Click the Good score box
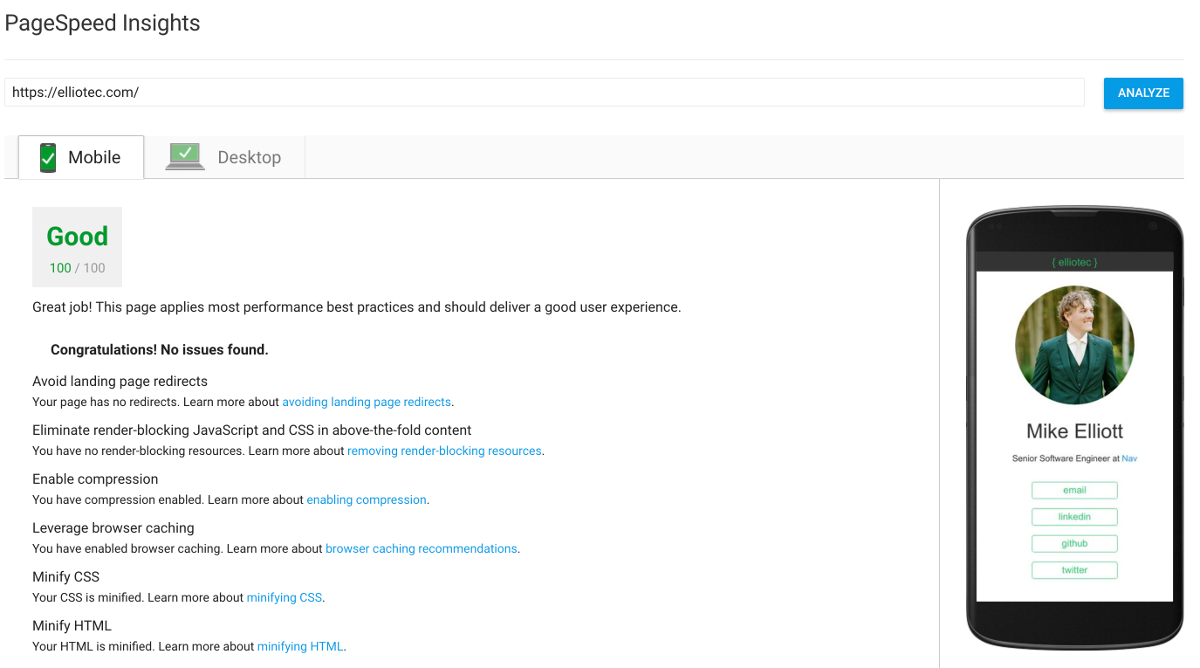 [77, 247]
